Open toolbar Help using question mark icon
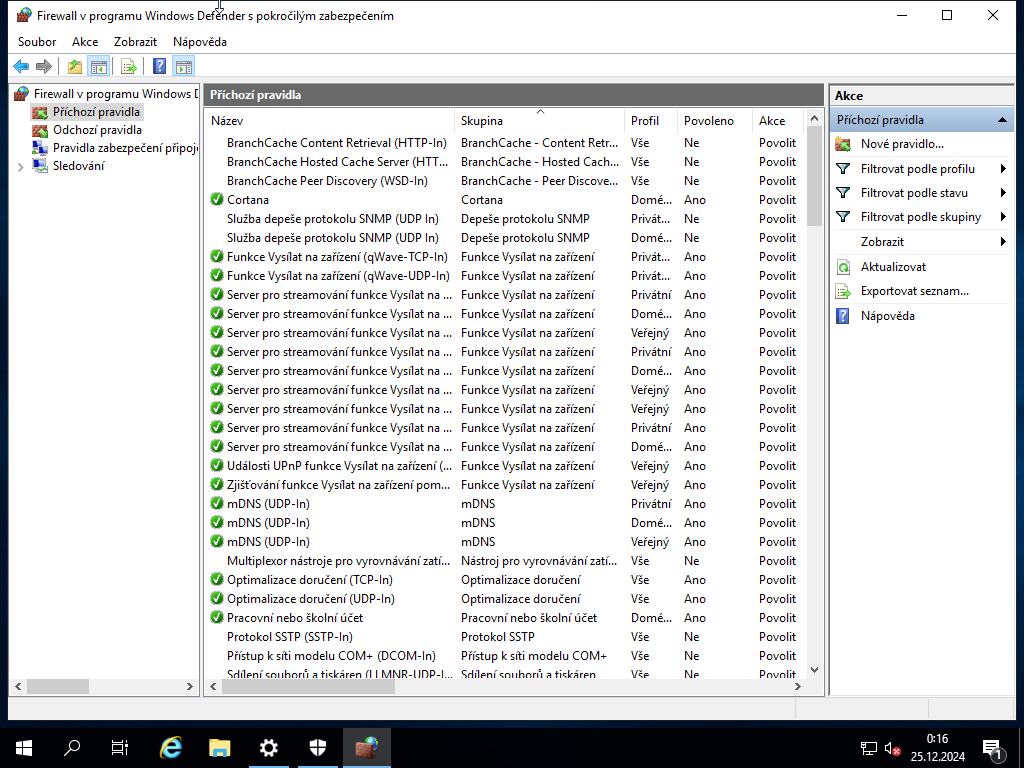 pyautogui.click(x=158, y=66)
